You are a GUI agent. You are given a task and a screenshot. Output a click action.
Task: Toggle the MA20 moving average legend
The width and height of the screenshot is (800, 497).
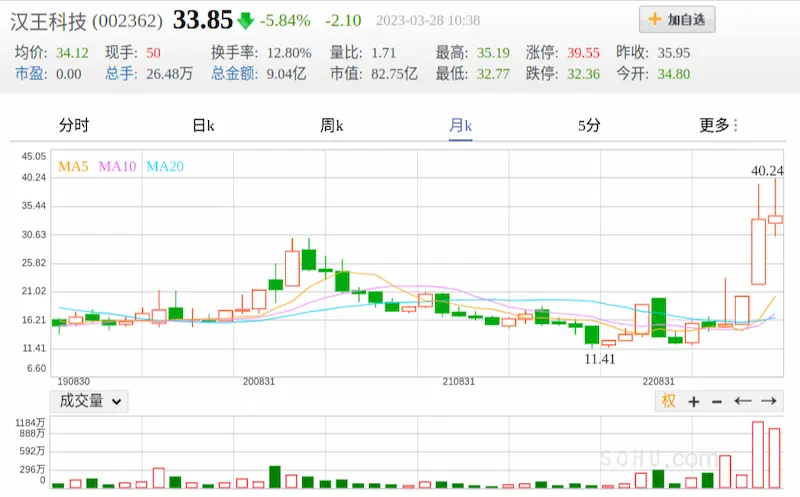click(165, 166)
